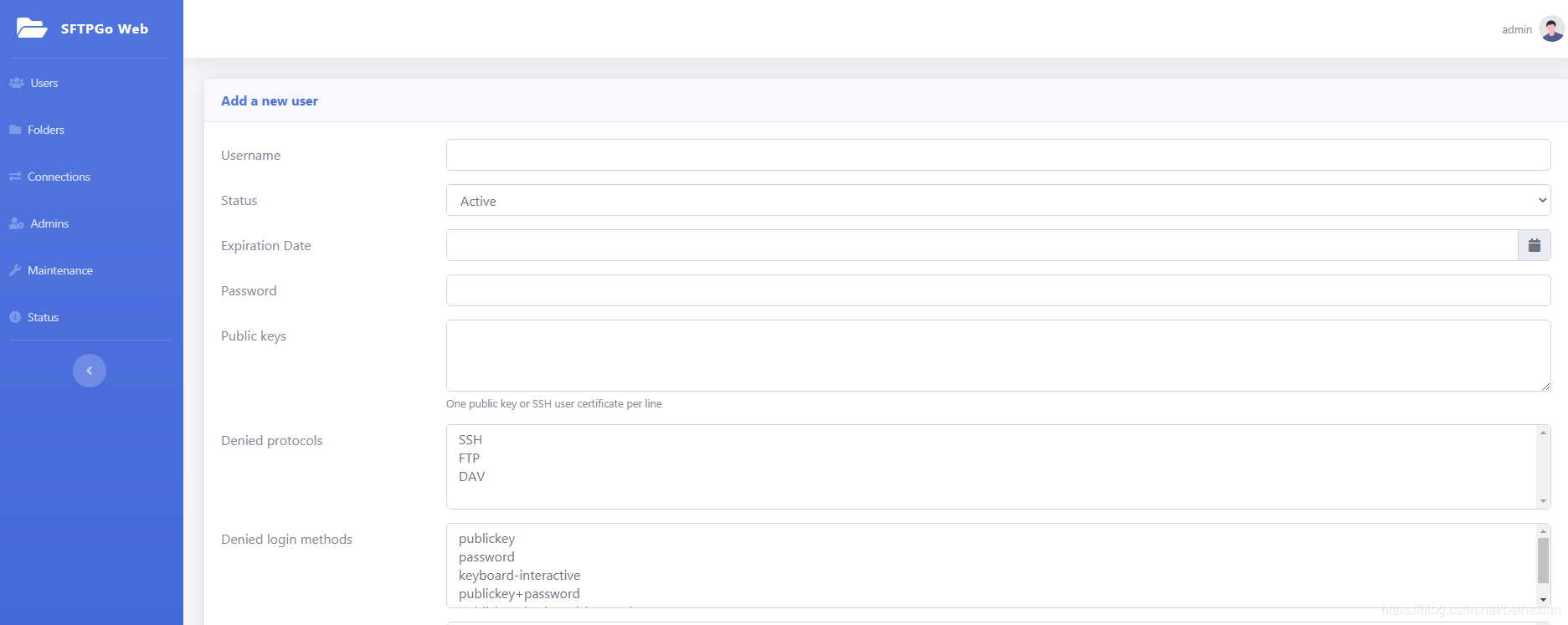Click the Connections arrows icon in sidebar
Screen dimensions: 1568x625
(x=15, y=177)
